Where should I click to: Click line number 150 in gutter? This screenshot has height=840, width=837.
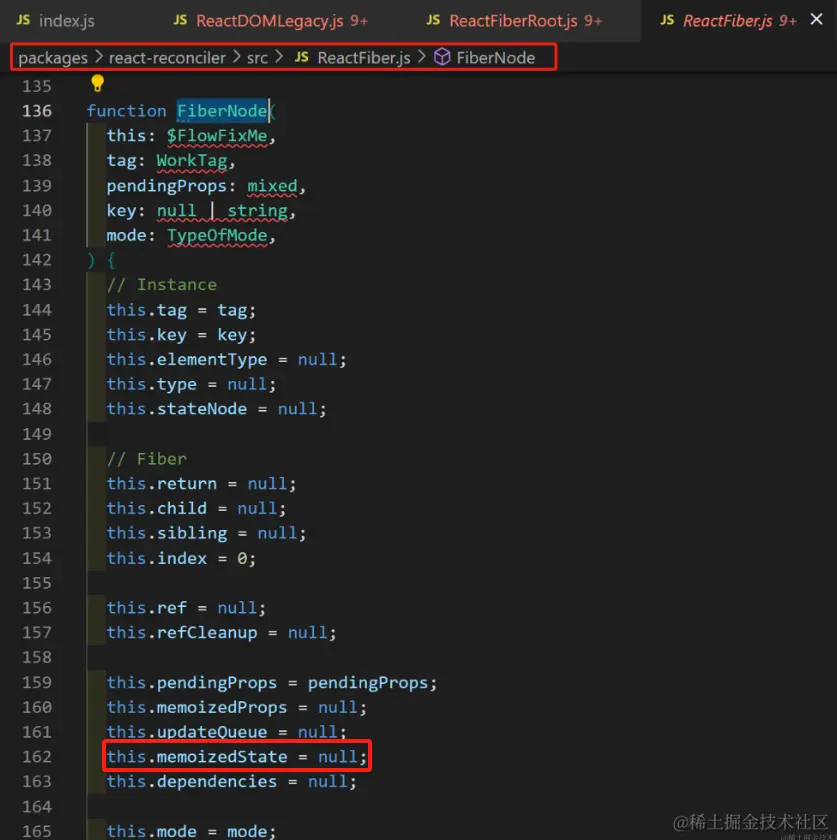coord(37,459)
